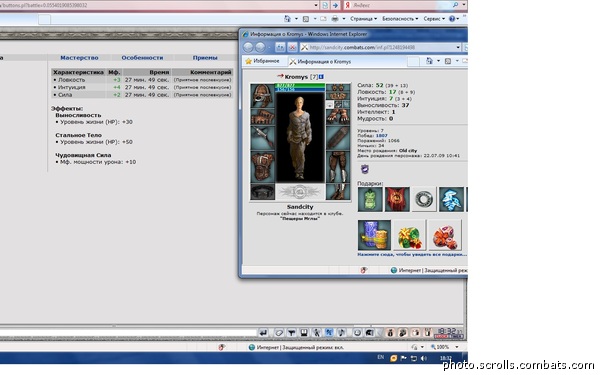This screenshot has width=600, height=375.
Task: Click the helmet equipment slot of Kromys
Action: (x=262, y=96)
